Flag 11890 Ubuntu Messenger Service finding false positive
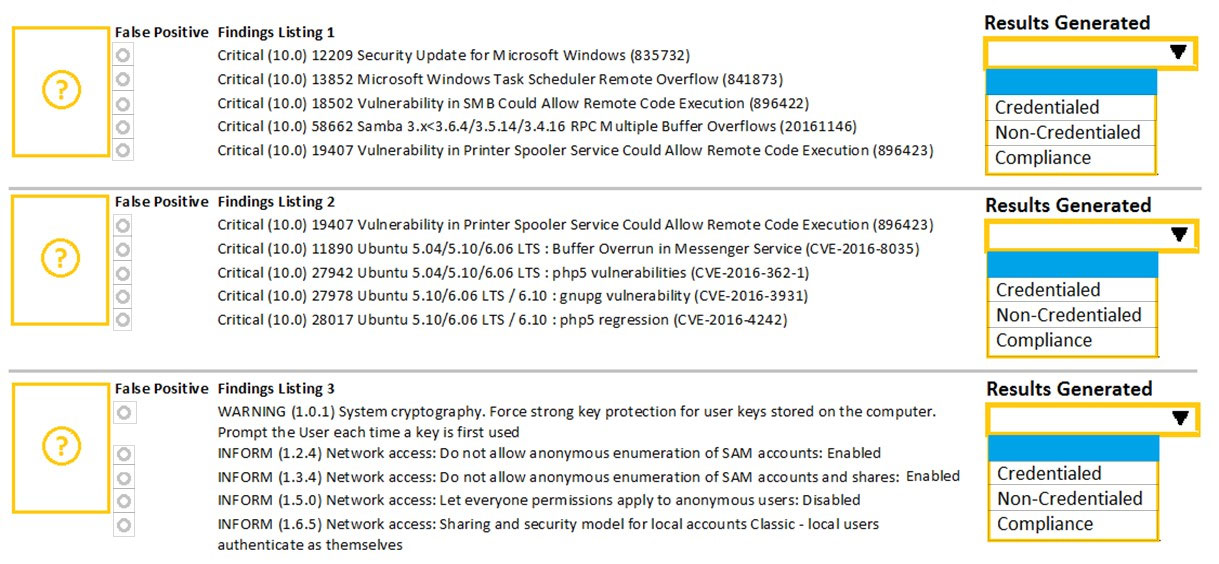 coord(123,249)
